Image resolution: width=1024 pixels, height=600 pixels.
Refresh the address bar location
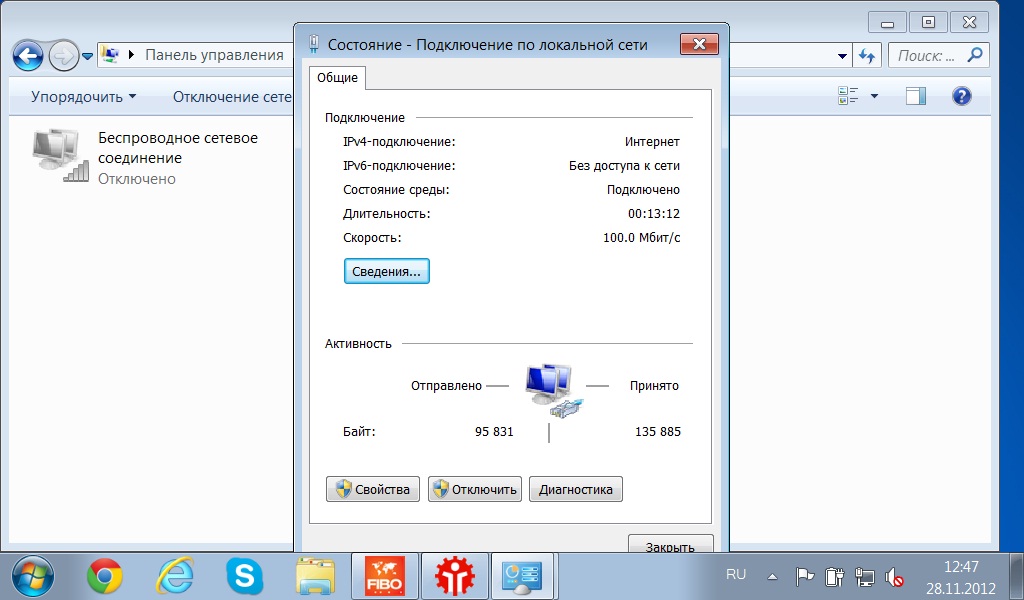(x=868, y=55)
